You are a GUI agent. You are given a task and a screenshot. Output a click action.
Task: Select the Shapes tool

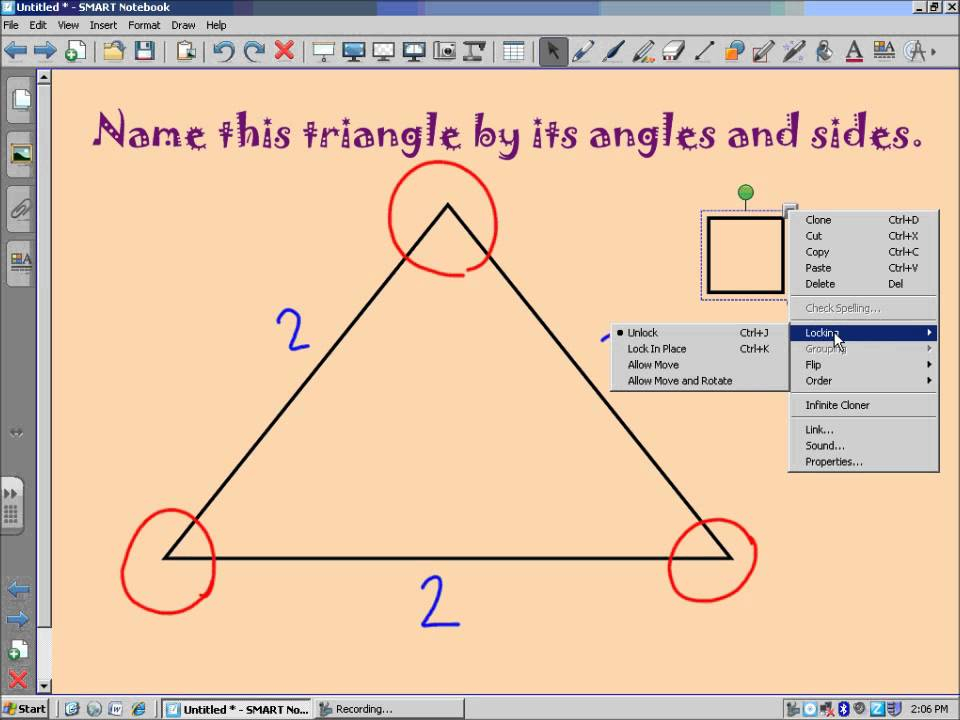[733, 51]
